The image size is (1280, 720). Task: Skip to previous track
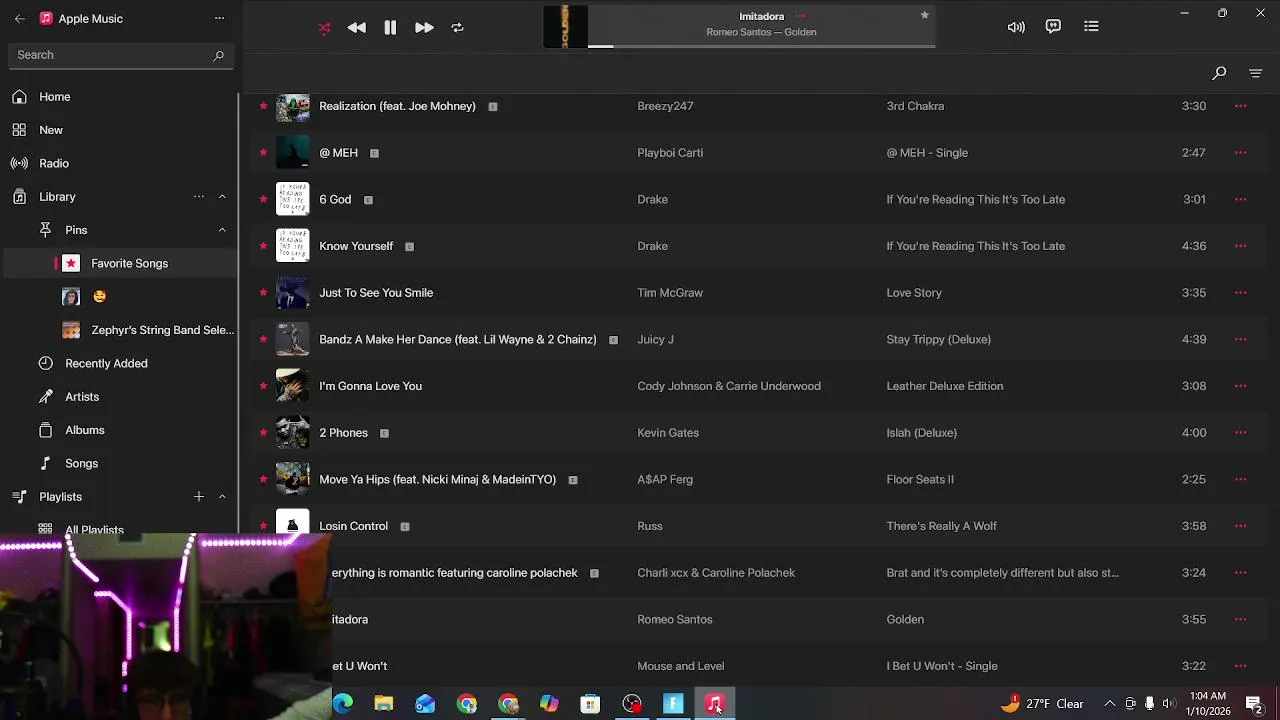357,28
